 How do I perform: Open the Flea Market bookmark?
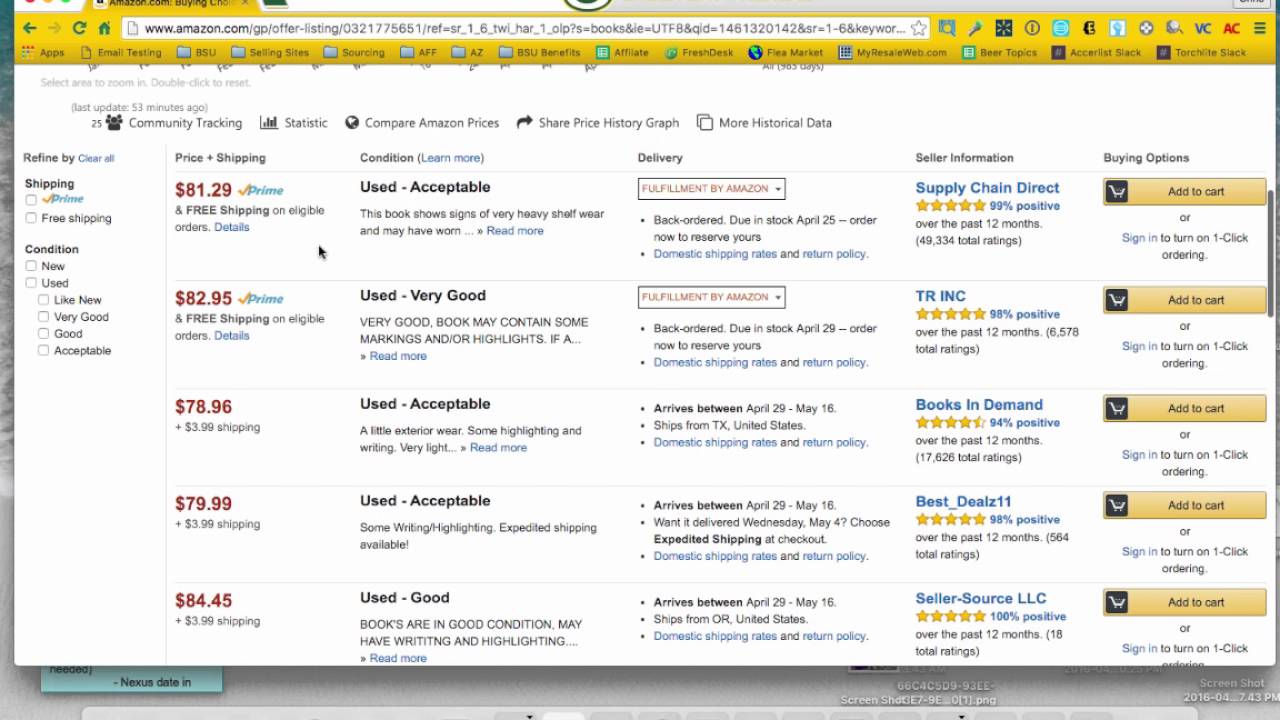(x=786, y=52)
